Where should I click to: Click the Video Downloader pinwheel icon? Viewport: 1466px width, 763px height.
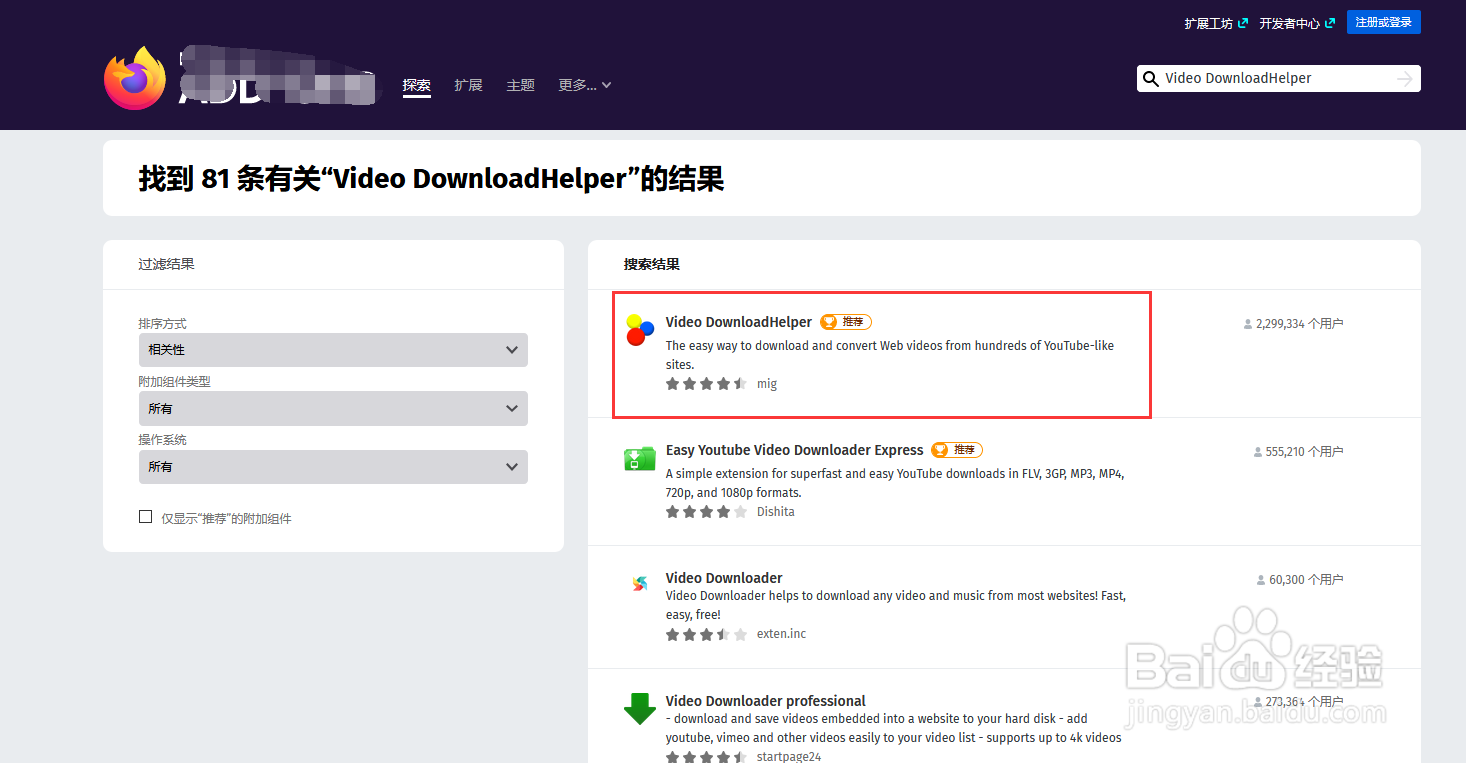[x=639, y=584]
